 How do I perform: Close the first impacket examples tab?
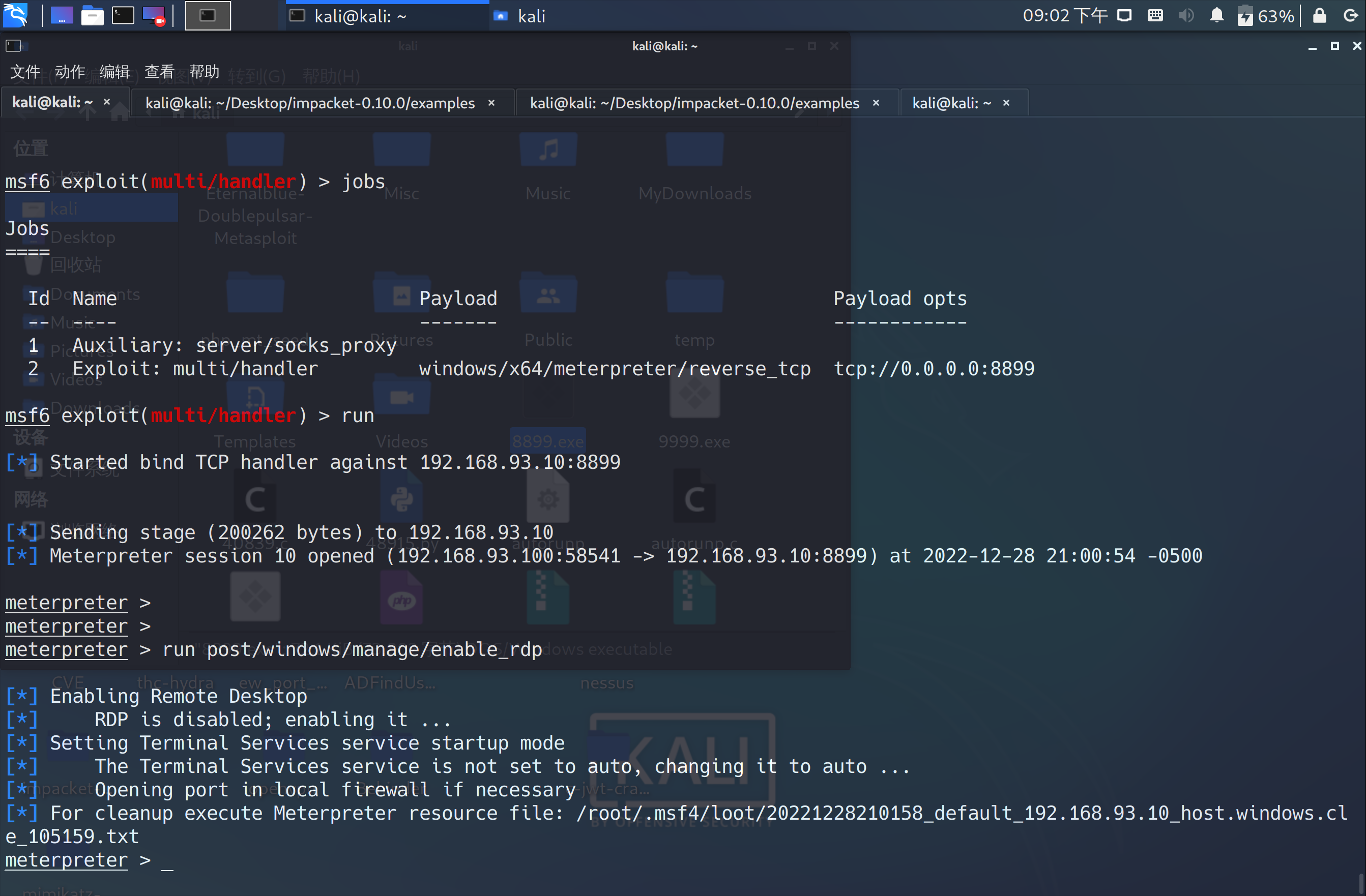(x=491, y=103)
